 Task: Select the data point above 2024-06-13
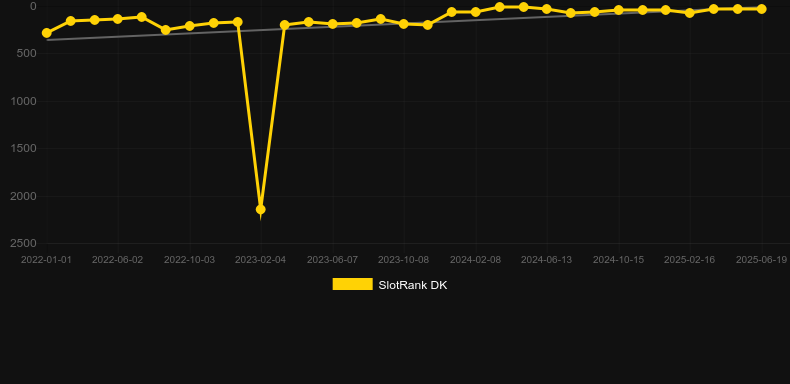547,10
